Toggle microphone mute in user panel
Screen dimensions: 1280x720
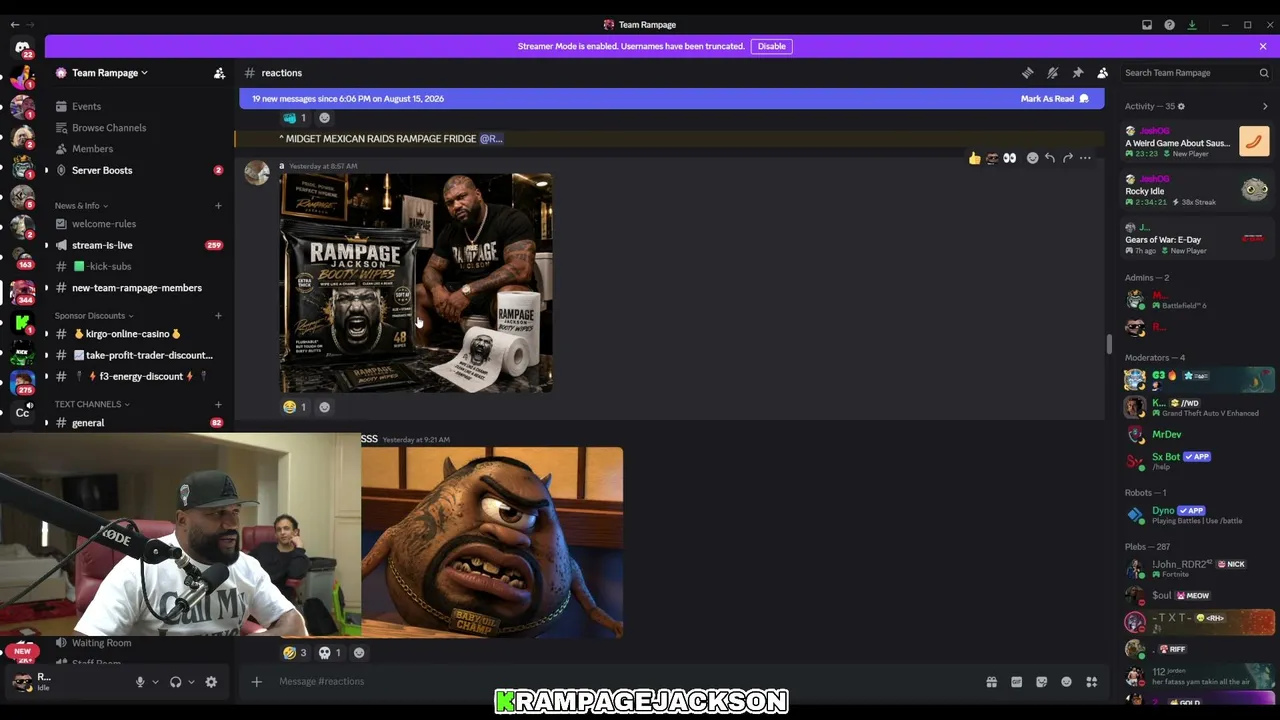pyautogui.click(x=140, y=682)
